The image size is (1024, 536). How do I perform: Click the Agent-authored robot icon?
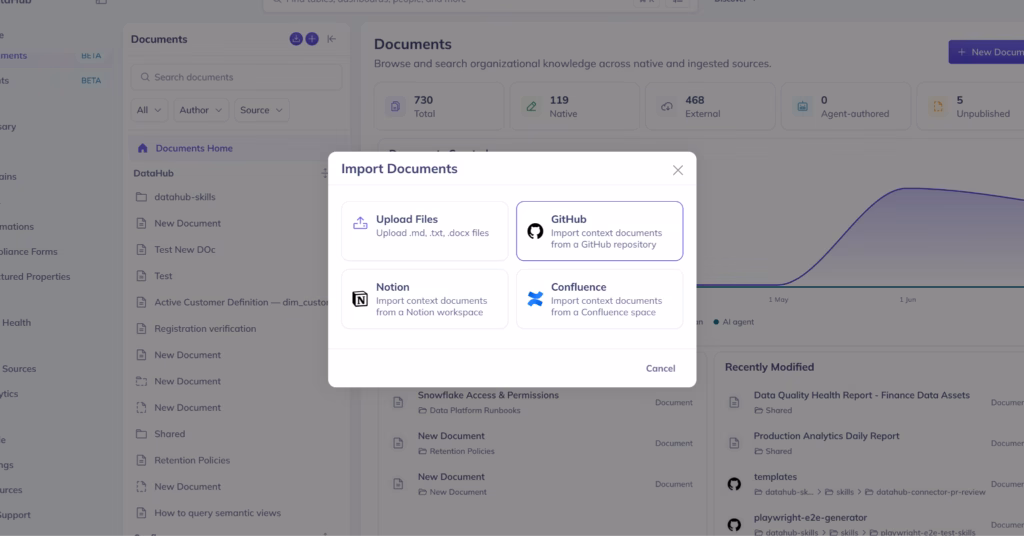(803, 106)
